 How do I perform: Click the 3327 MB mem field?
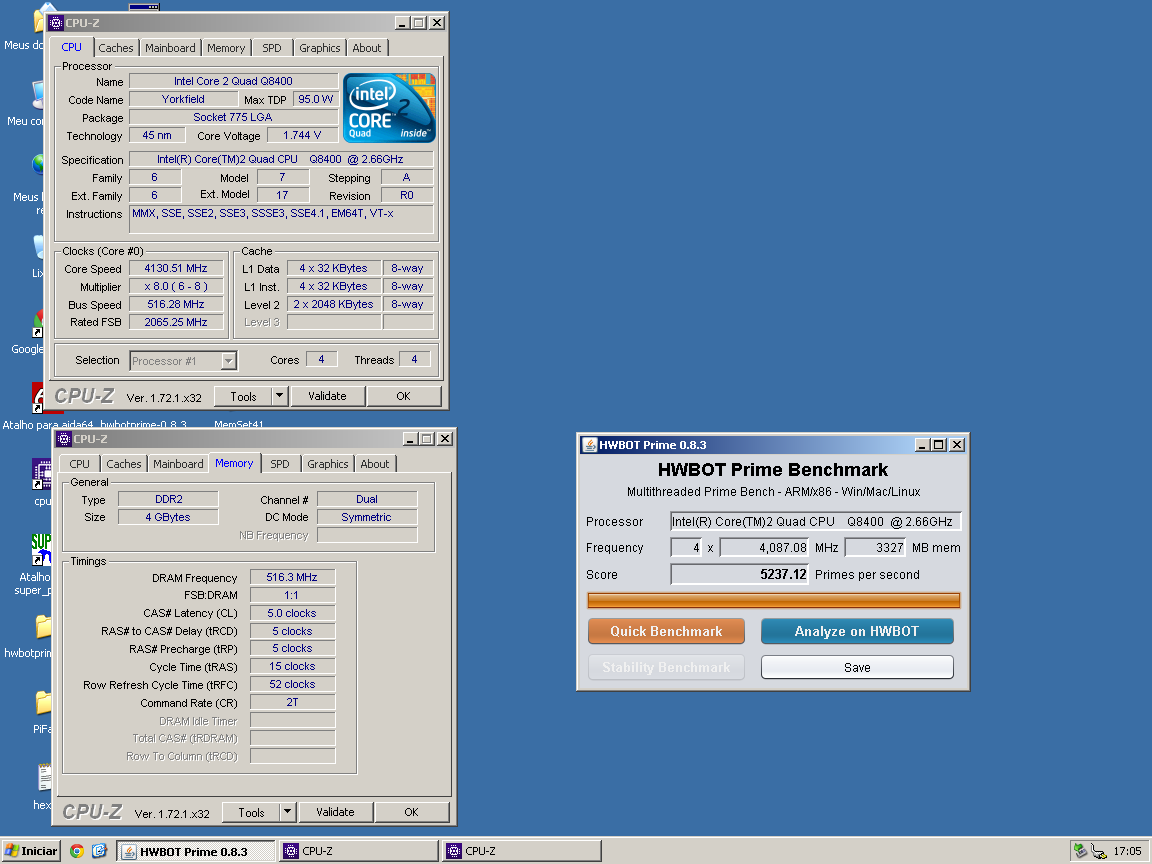click(875, 547)
